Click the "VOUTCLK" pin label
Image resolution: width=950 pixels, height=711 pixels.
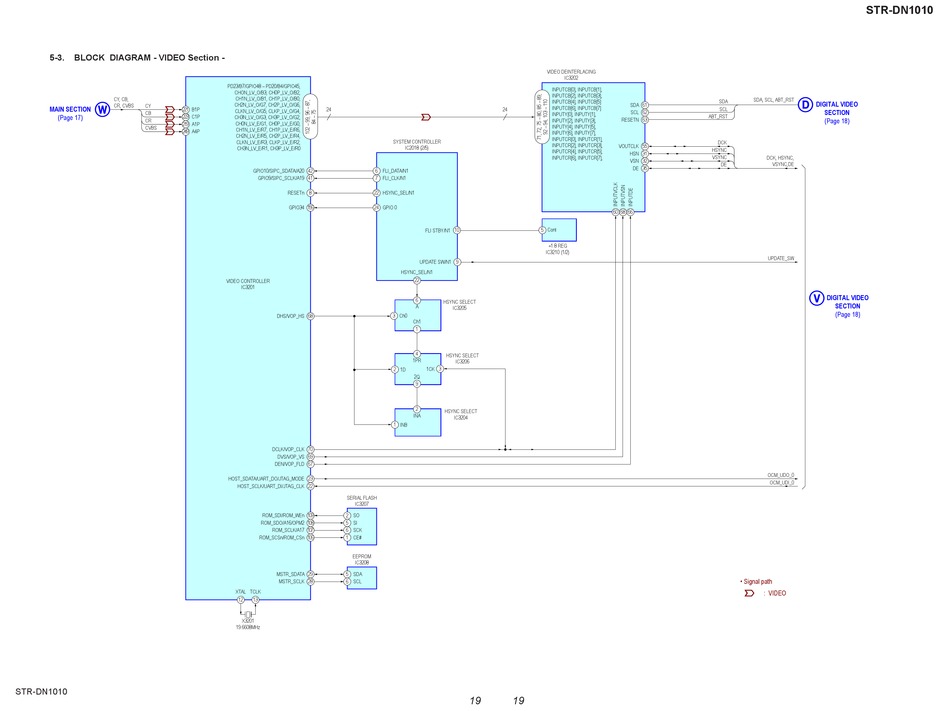(x=628, y=147)
